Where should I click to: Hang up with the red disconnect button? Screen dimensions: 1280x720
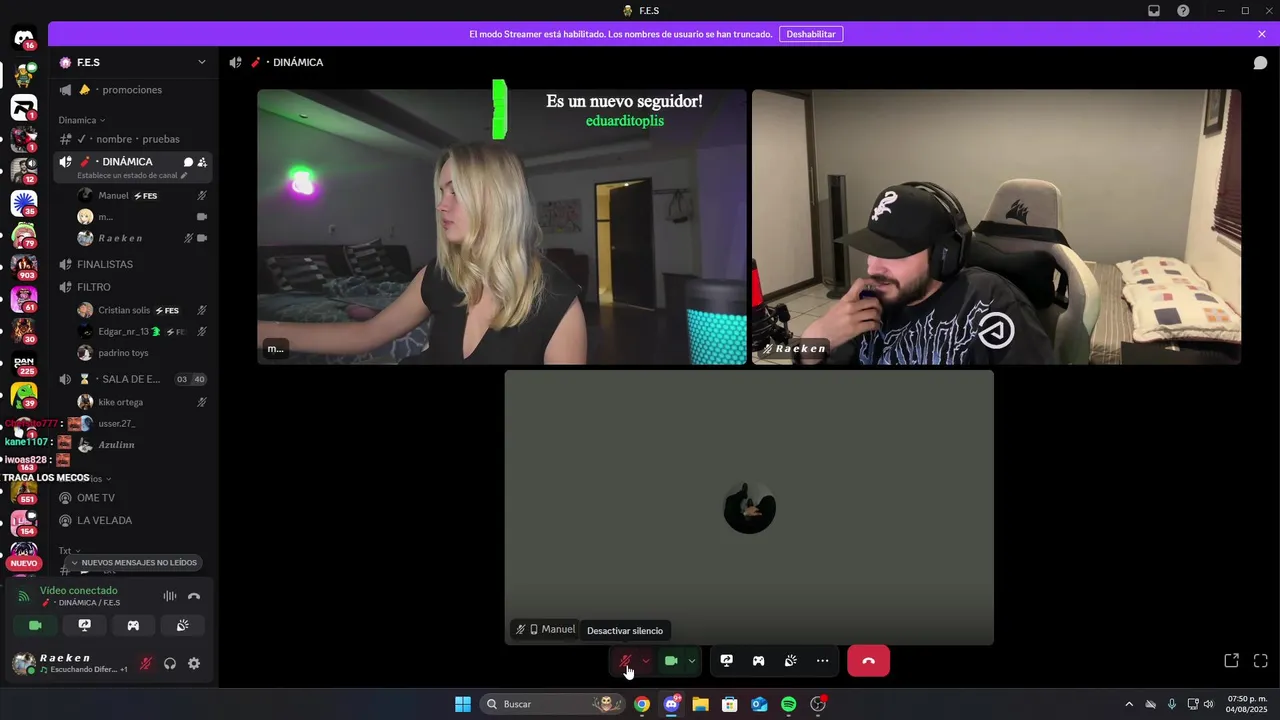tap(868, 661)
